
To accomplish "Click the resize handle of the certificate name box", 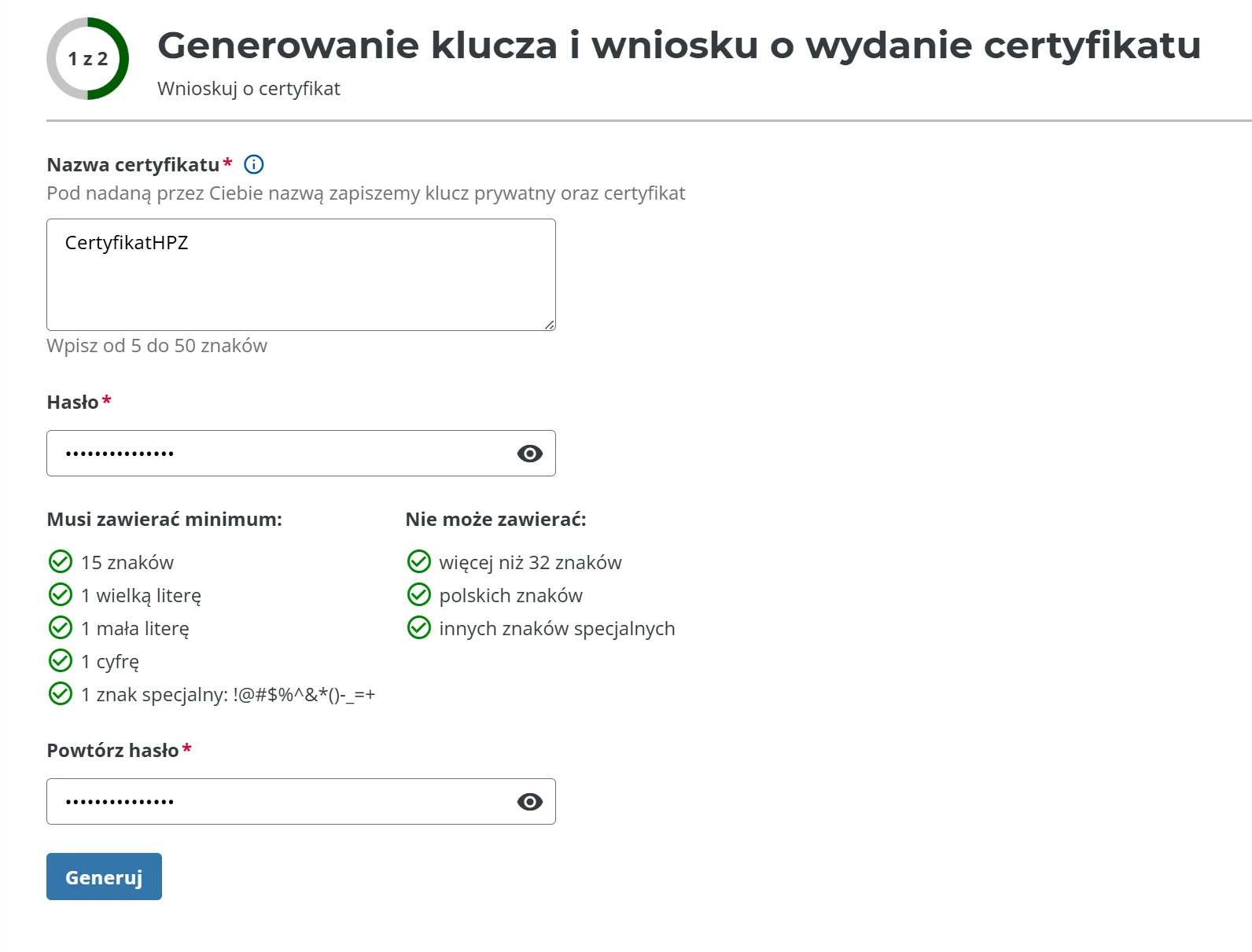I will click(x=550, y=325).
